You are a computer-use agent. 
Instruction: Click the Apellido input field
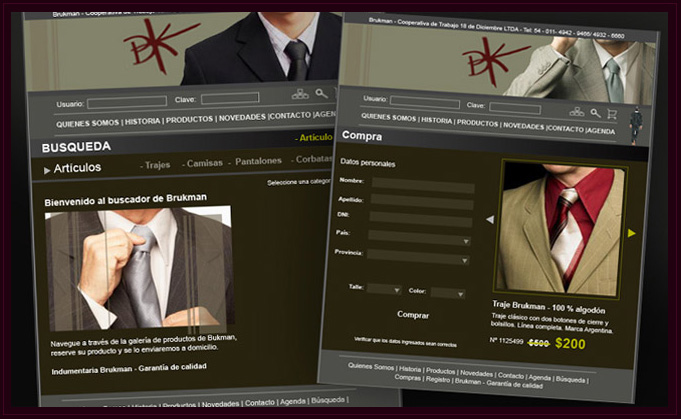coord(422,202)
